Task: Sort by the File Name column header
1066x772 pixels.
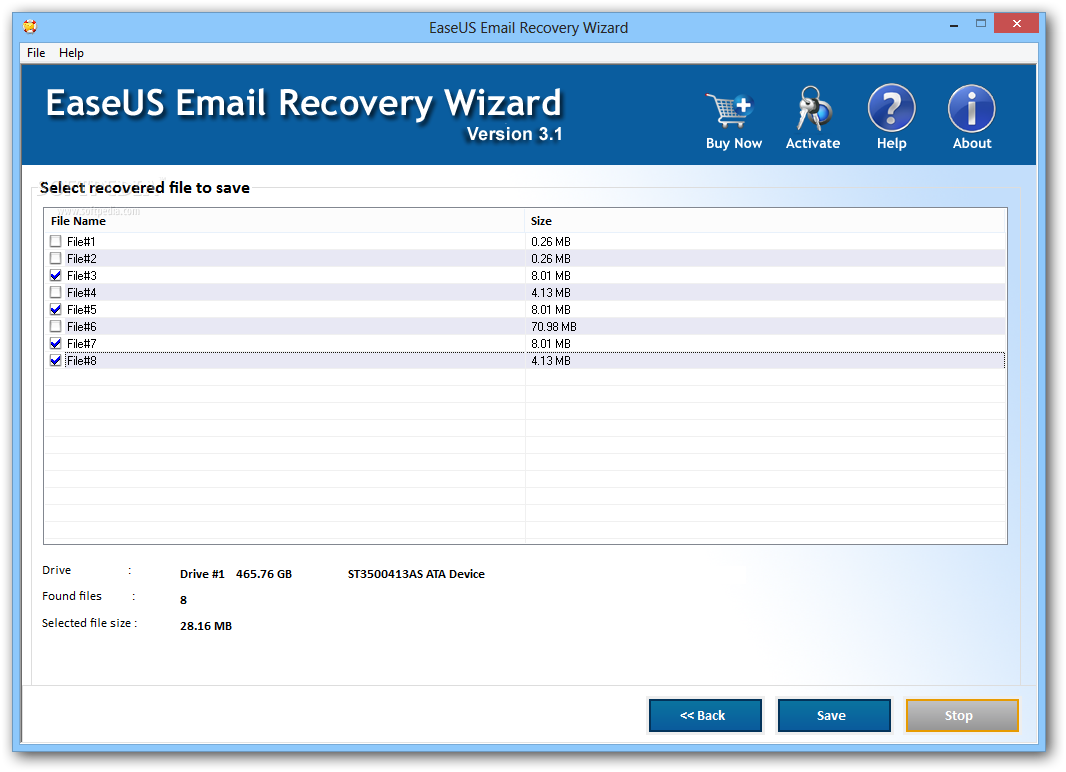Action: coord(284,221)
